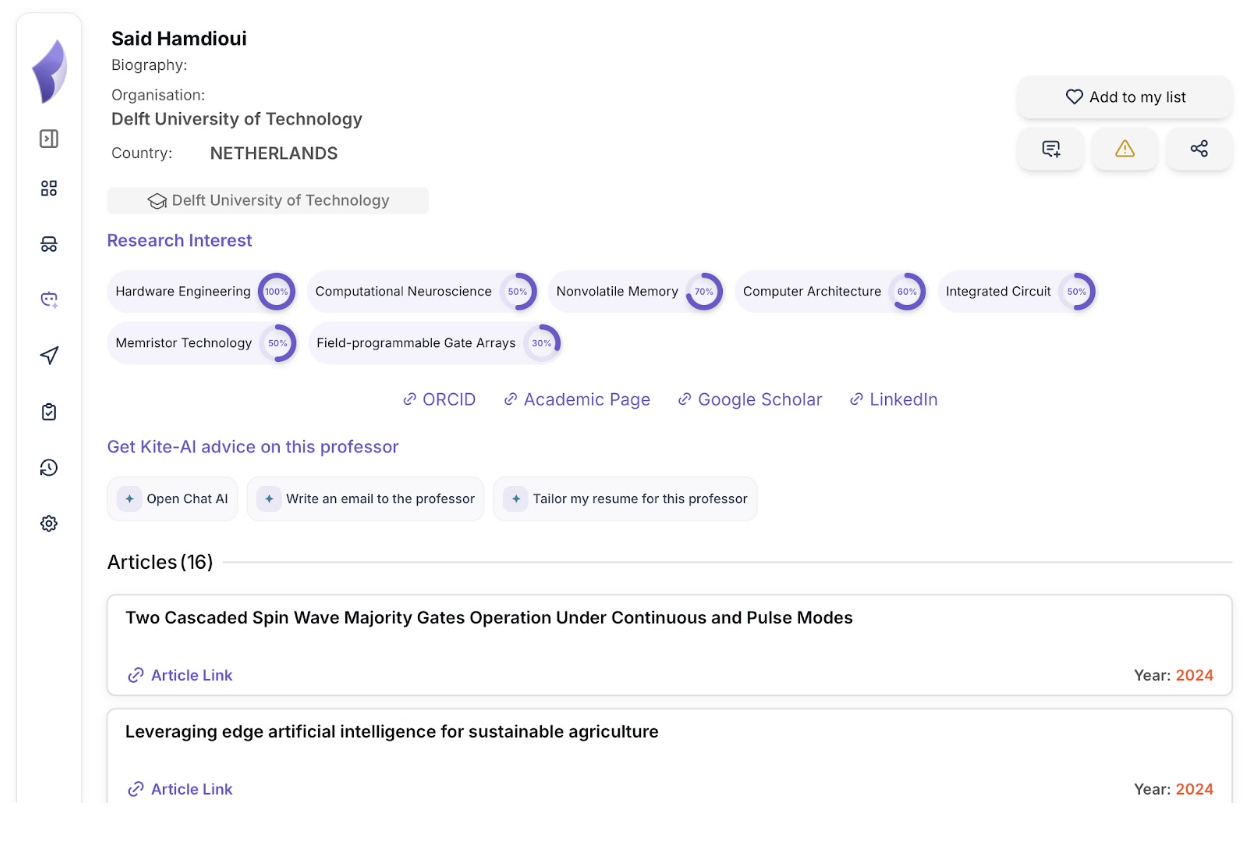Open settings gear in the sidebar
Screen dimensions: 1254x844
49,524
